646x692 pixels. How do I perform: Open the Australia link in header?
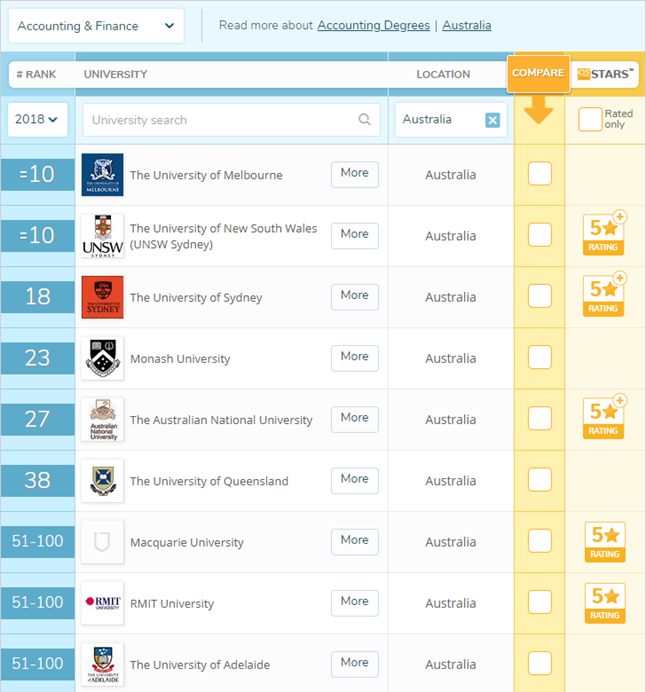pos(466,25)
